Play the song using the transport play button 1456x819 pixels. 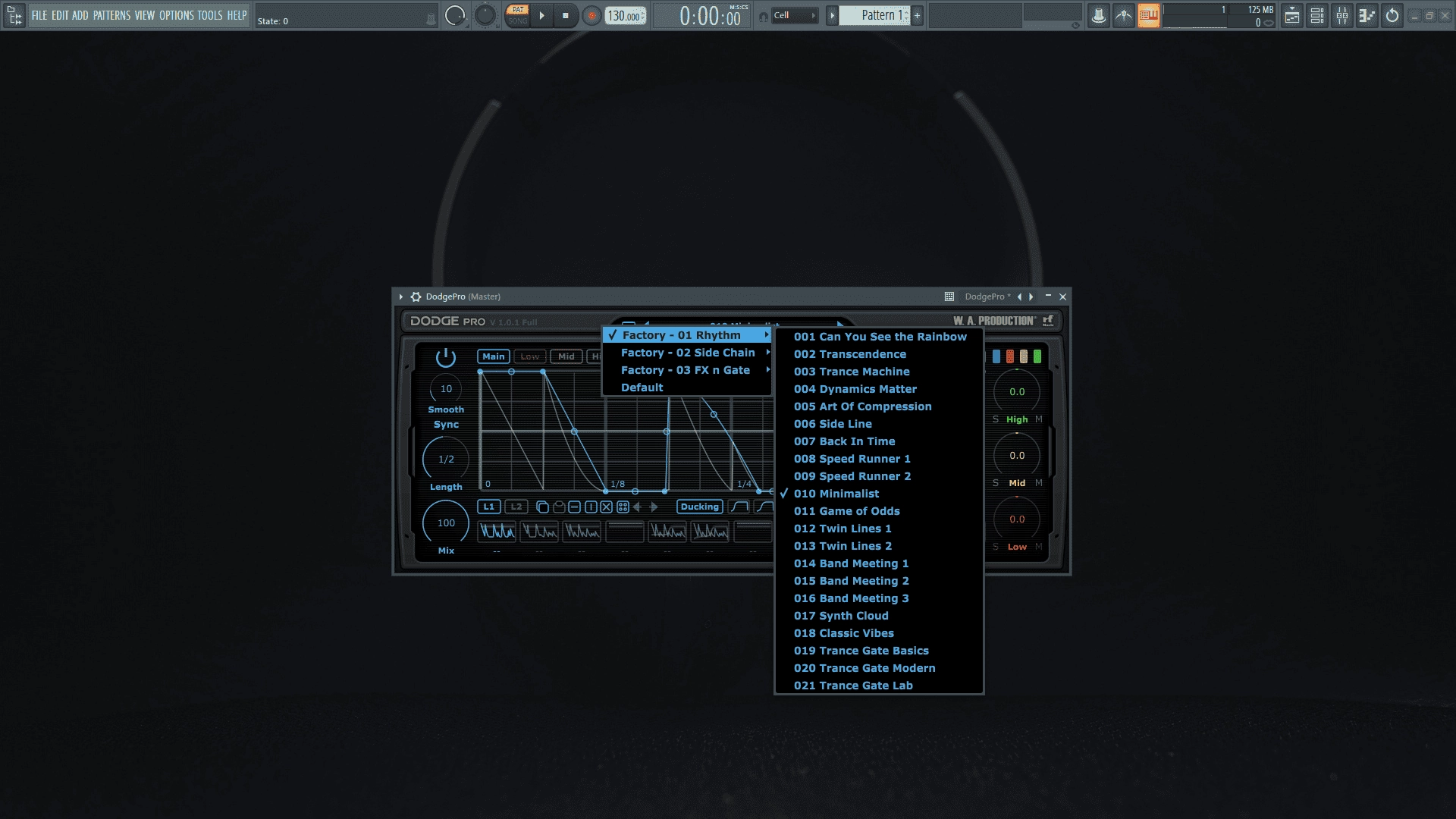pyautogui.click(x=541, y=15)
